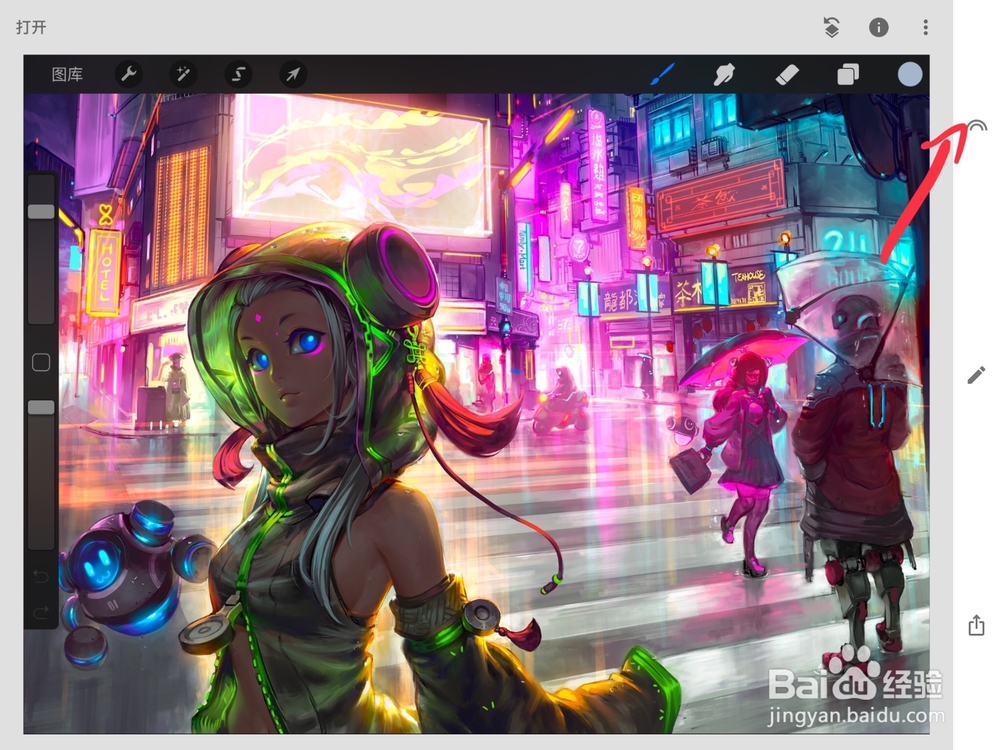Select the Selection S-shaped tool
Screen dimensions: 1000x750
239,75
